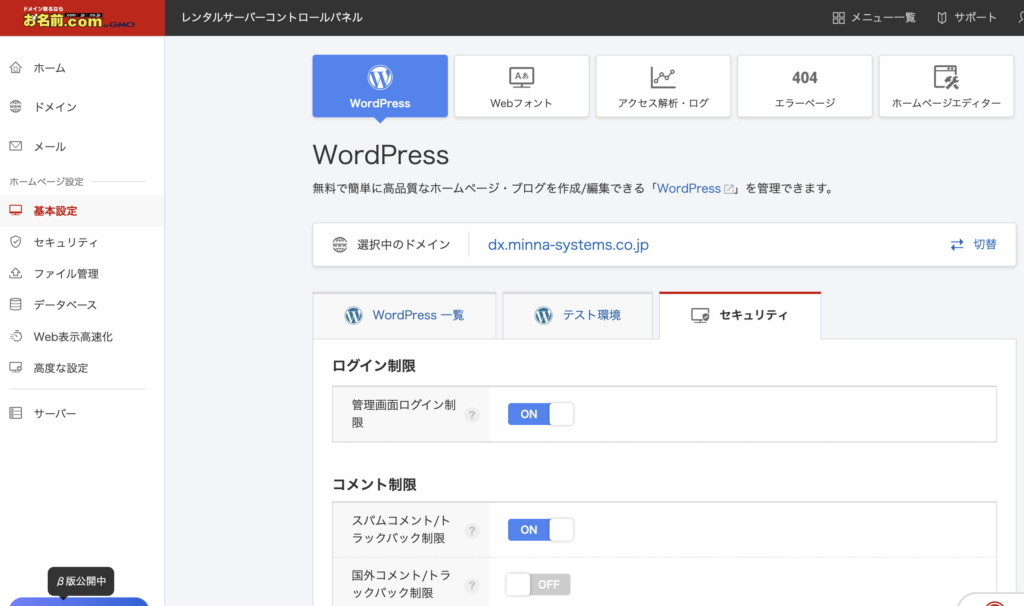Image resolution: width=1024 pixels, height=606 pixels.
Task: Click help icon for スパムコメント/トラックバック制限
Action: pyautogui.click(x=472, y=531)
